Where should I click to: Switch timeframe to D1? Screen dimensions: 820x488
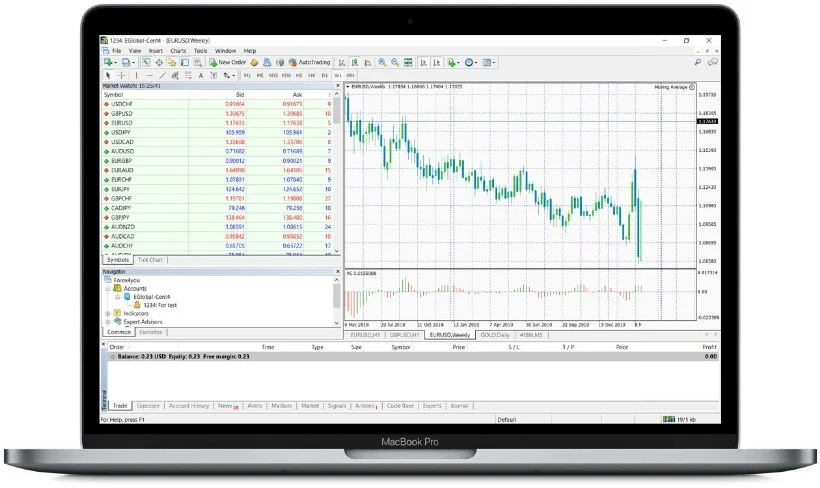coord(325,75)
